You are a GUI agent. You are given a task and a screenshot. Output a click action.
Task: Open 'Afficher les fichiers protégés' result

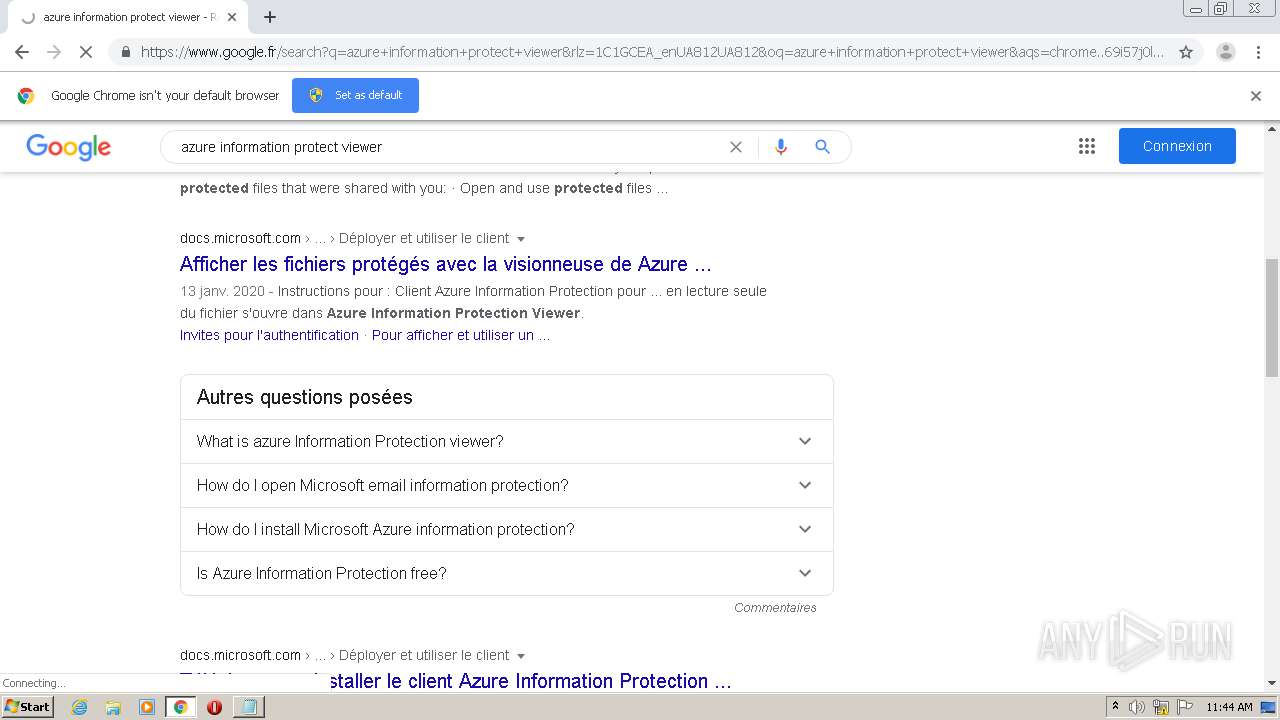446,264
